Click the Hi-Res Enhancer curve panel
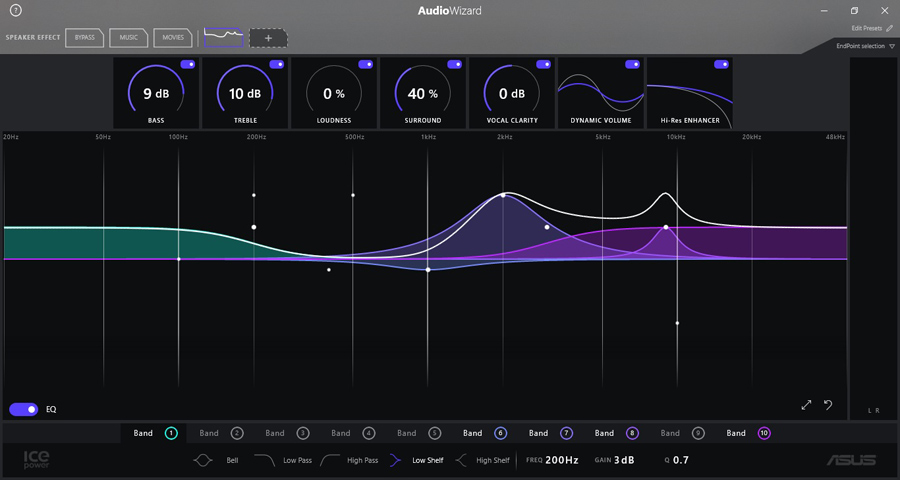The image size is (900, 480). [689, 93]
